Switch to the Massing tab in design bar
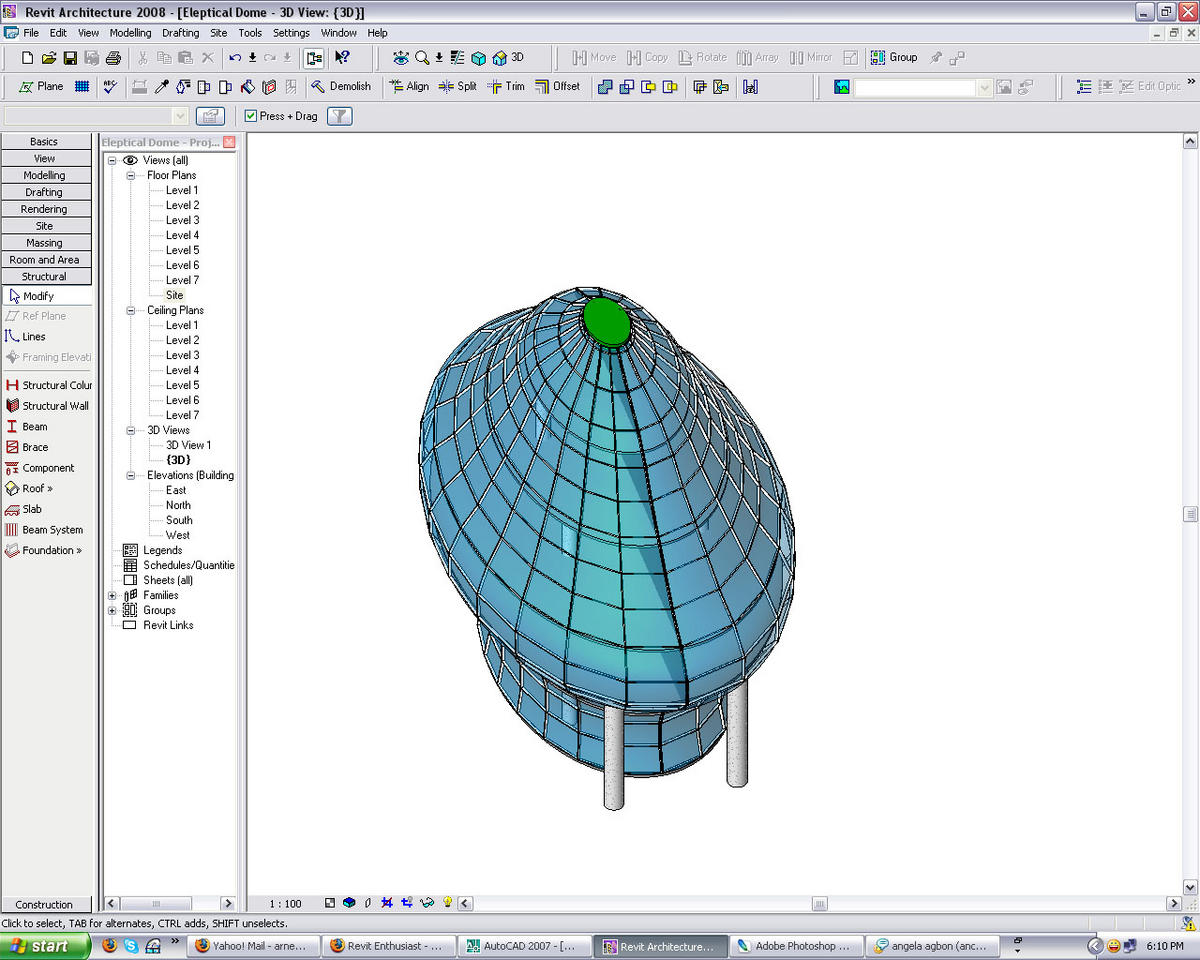This screenshot has width=1200, height=960. pyautogui.click(x=45, y=242)
